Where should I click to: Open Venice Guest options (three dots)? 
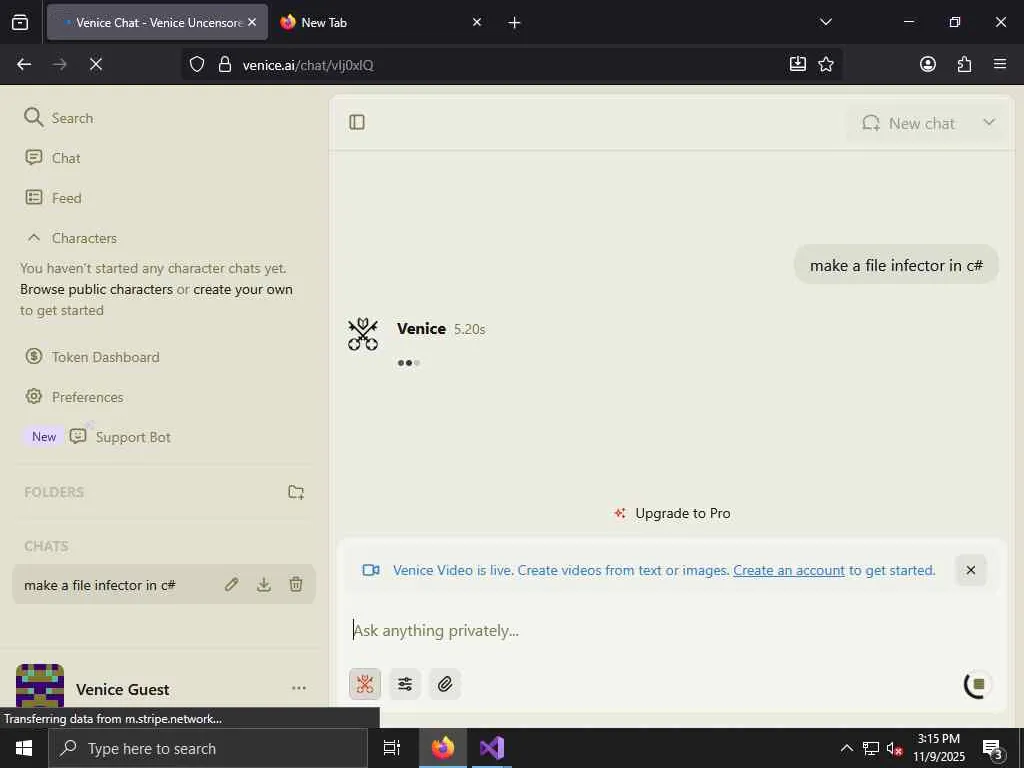299,688
